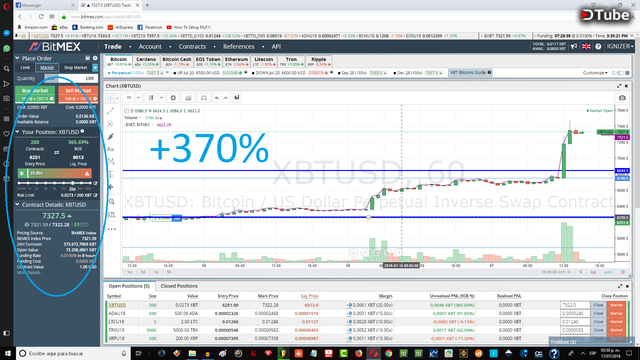Select the Stop Market order tab

pos(76,68)
